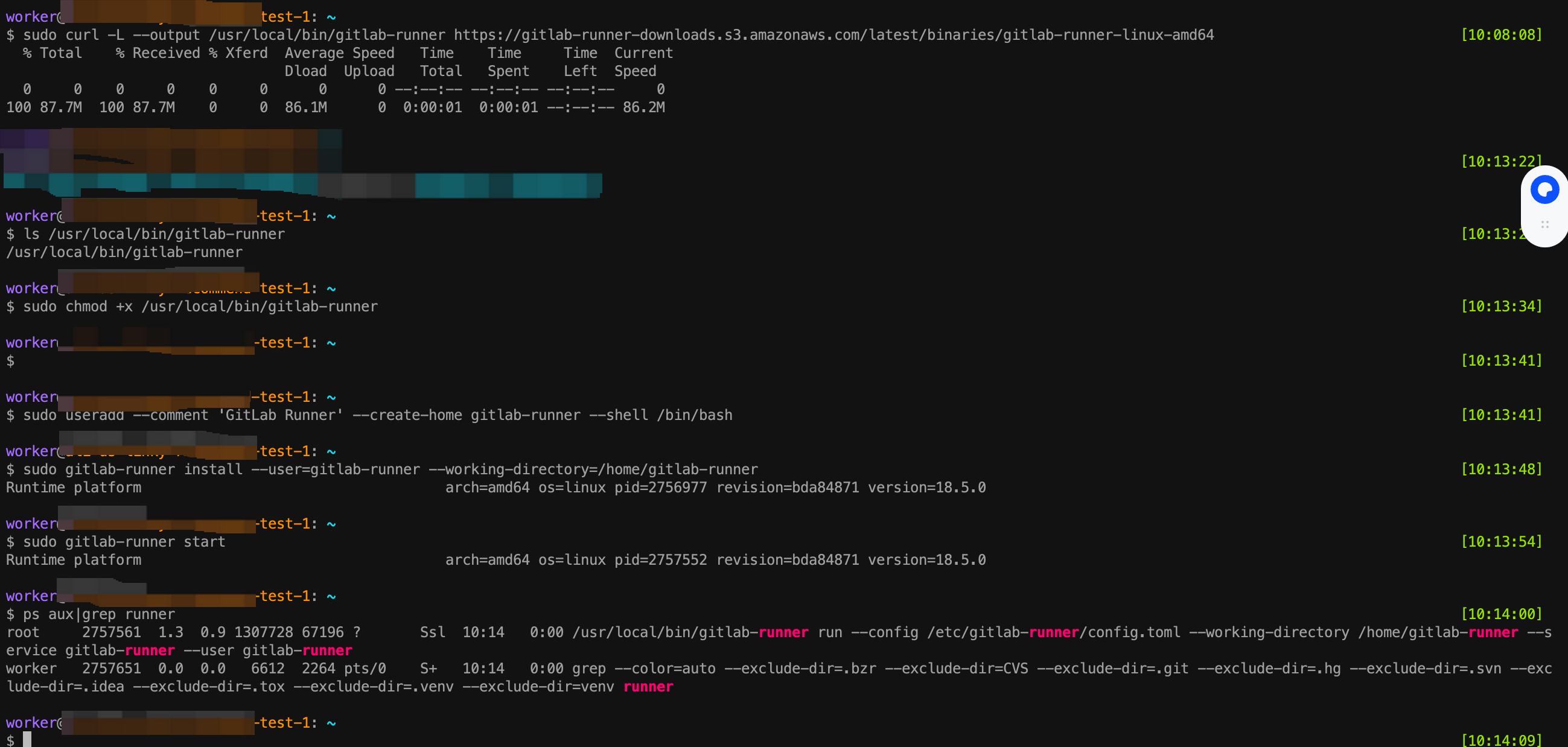Click the /etc/gitlab-runner/config.toml path
The height and width of the screenshot is (747, 1568).
pyautogui.click(x=1053, y=632)
